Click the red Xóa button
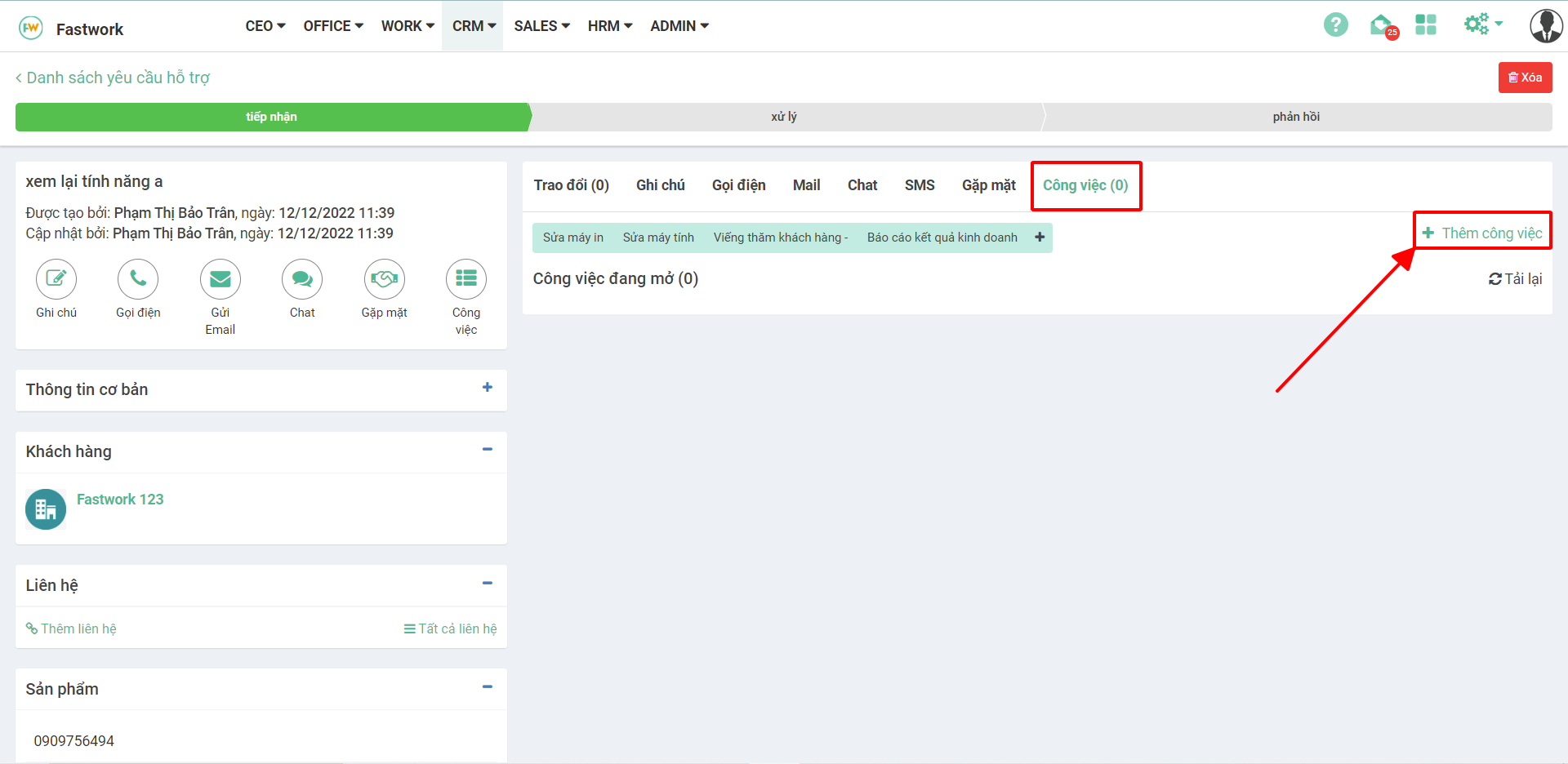The image size is (1568, 764). click(x=1525, y=78)
